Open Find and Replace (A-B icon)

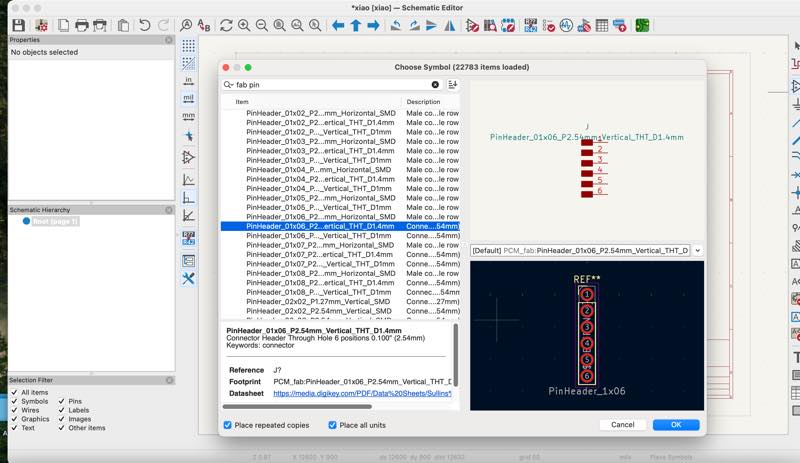[x=204, y=25]
